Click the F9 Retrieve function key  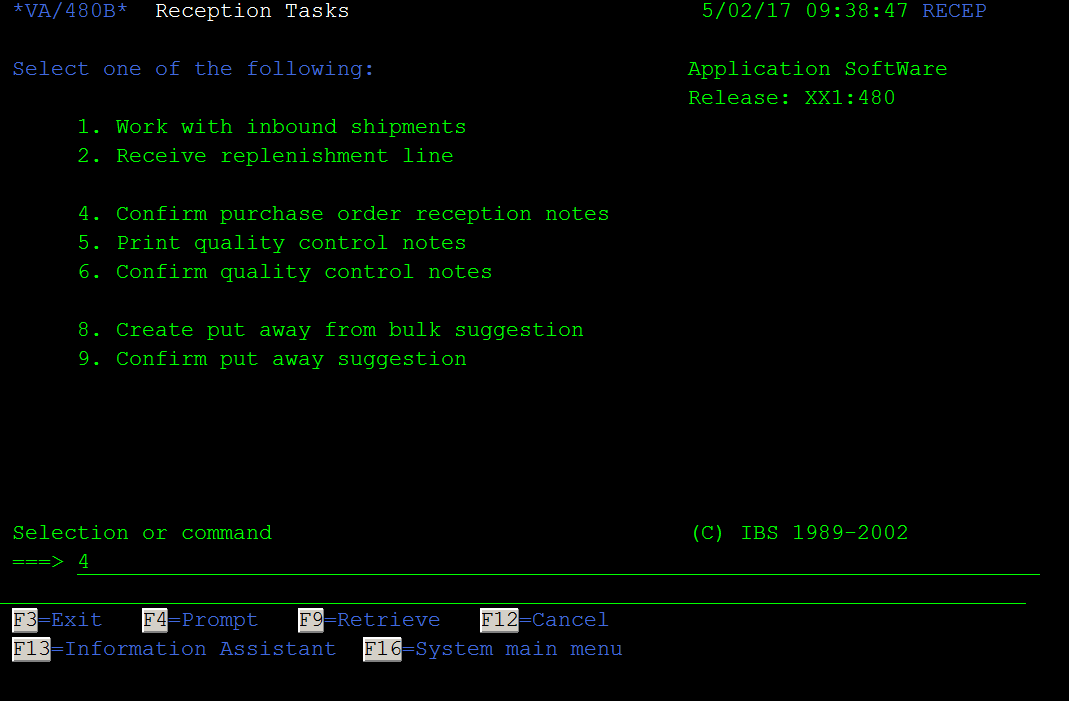point(370,620)
